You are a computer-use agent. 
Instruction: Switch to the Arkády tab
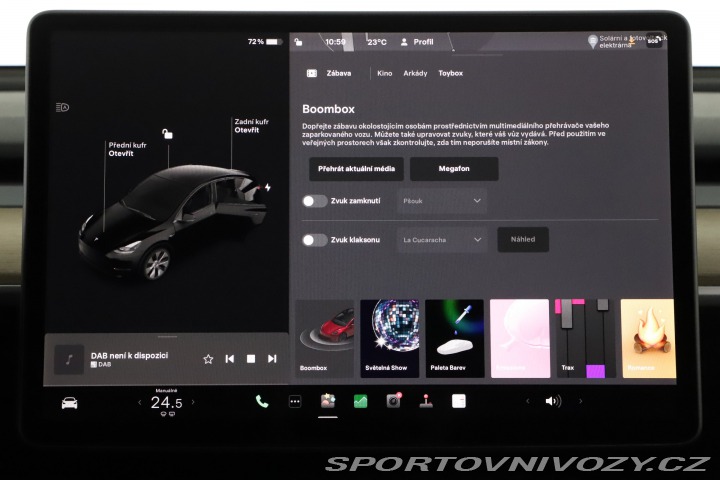point(415,73)
